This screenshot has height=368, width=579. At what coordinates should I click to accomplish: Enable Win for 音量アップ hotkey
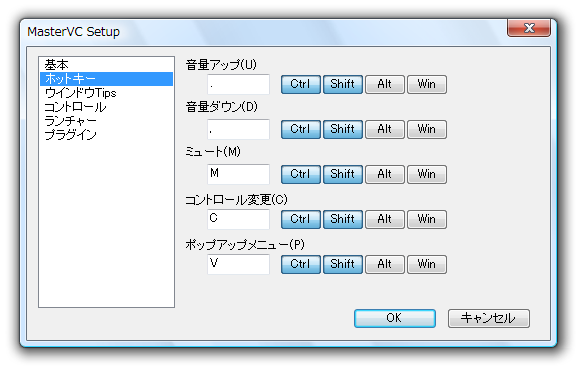[427, 84]
